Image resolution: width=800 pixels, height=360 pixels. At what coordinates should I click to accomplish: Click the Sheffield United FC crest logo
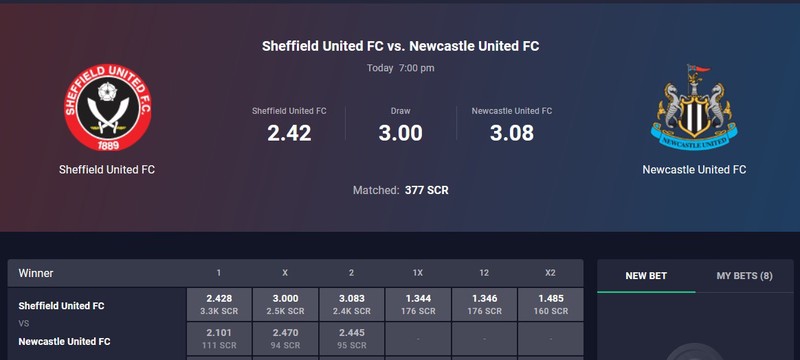(x=108, y=107)
